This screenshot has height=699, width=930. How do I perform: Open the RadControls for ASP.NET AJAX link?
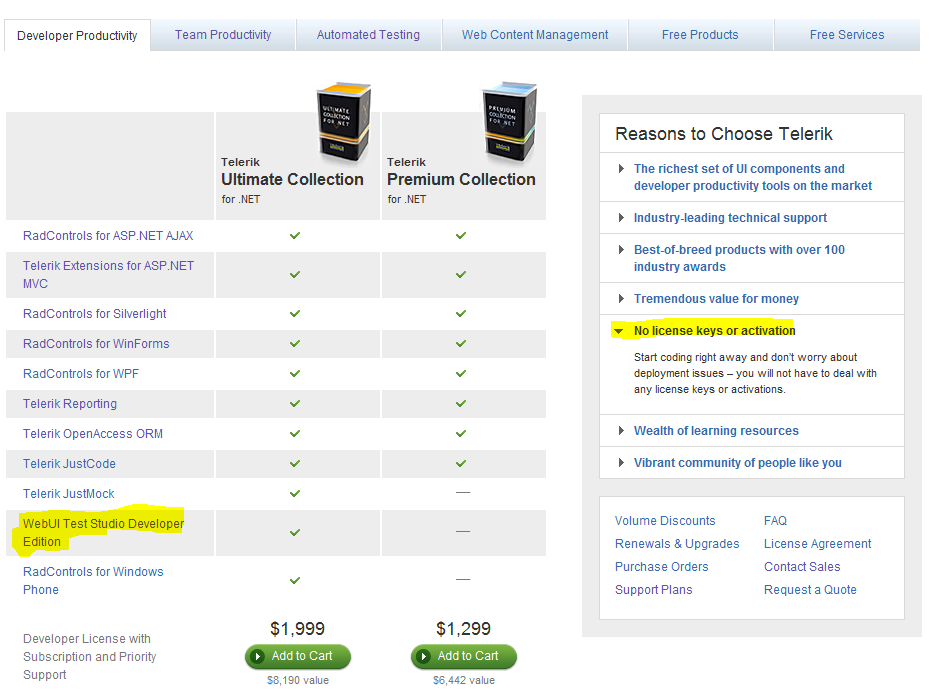click(108, 236)
